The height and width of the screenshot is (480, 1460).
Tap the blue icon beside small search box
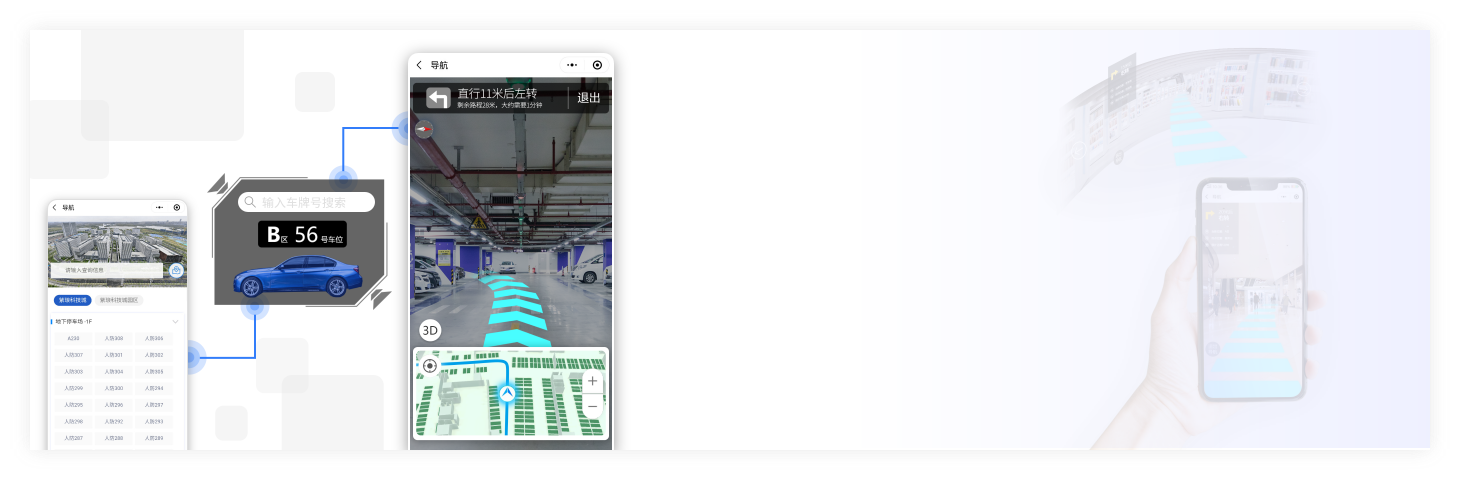coord(176,271)
